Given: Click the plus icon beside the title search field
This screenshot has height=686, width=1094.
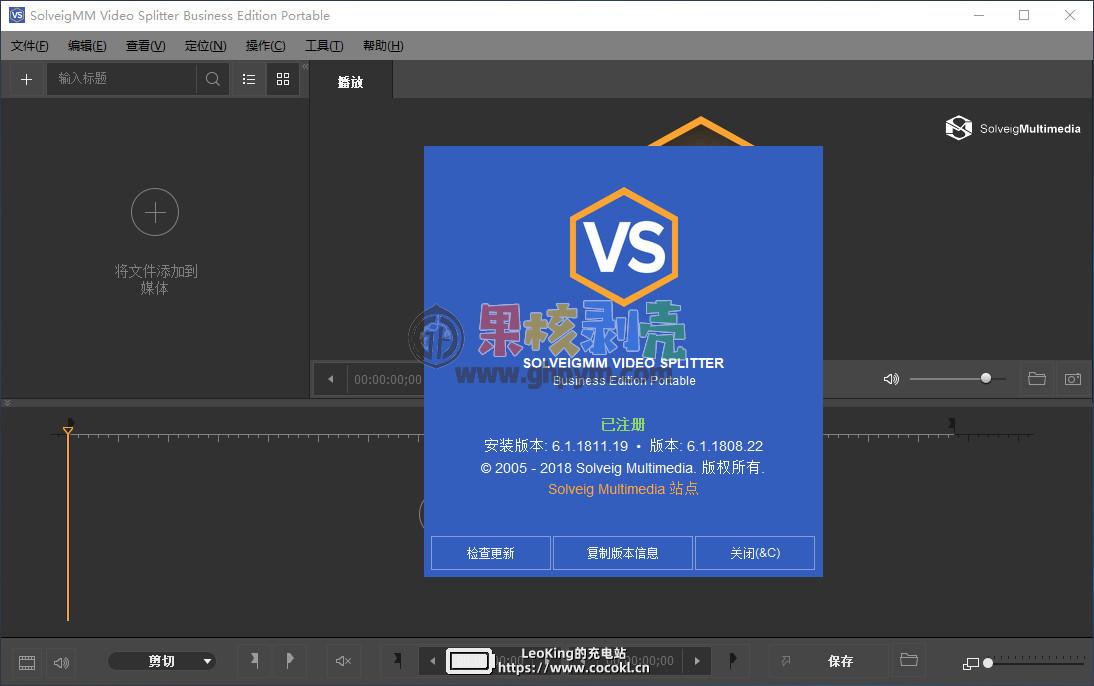Looking at the screenshot, I should [27, 80].
